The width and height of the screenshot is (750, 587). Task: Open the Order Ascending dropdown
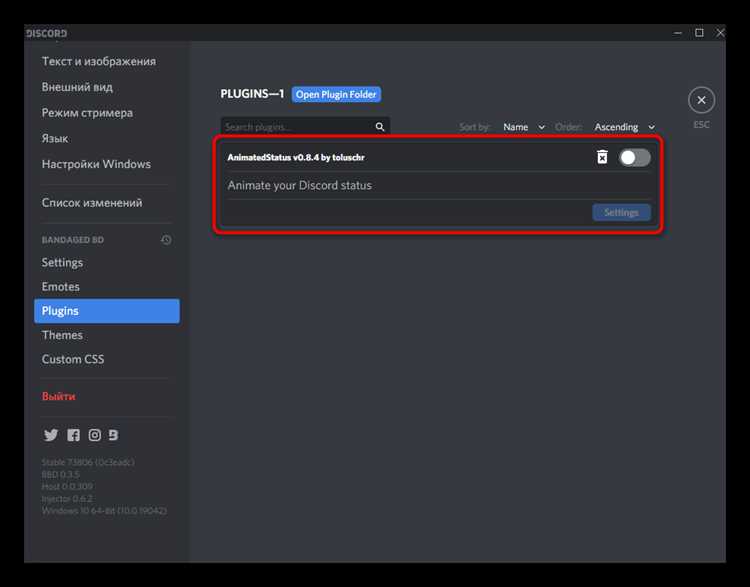point(624,127)
